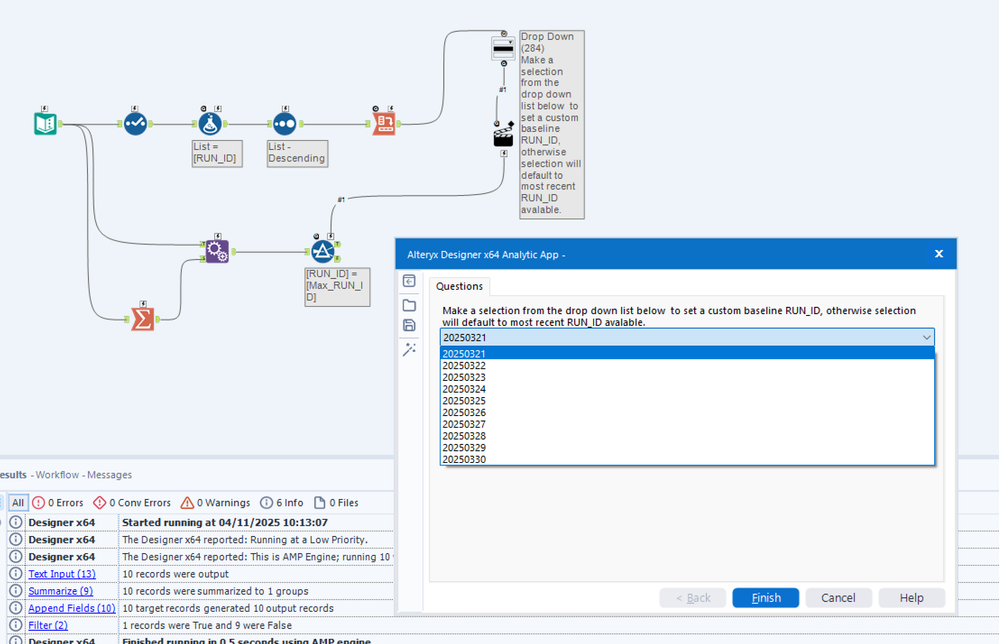
Task: Choose 20250323 from the list
Action: [687, 377]
